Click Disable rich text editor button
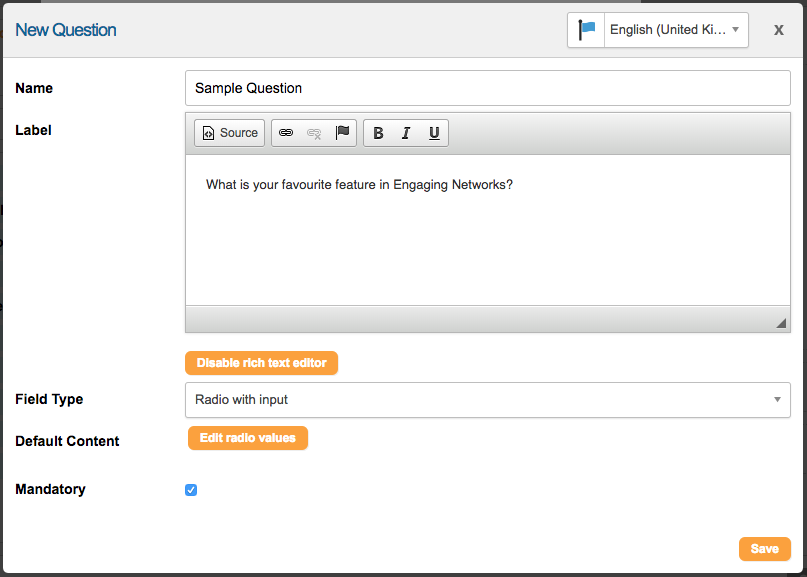 (x=261, y=363)
